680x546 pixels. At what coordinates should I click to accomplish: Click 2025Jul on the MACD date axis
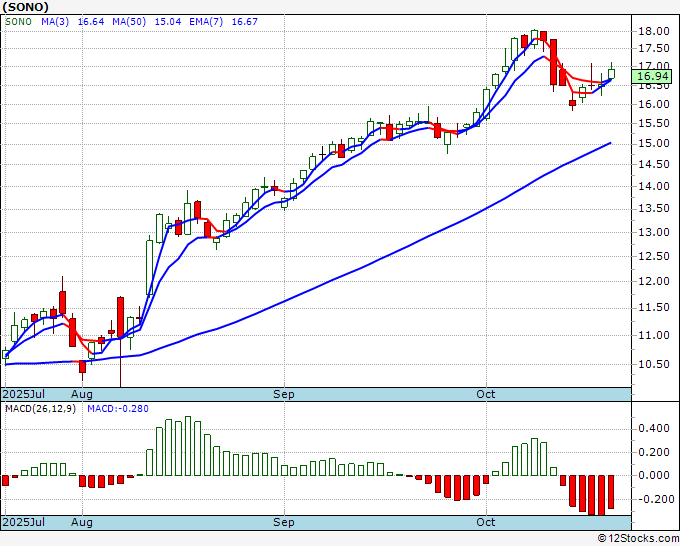(23, 522)
